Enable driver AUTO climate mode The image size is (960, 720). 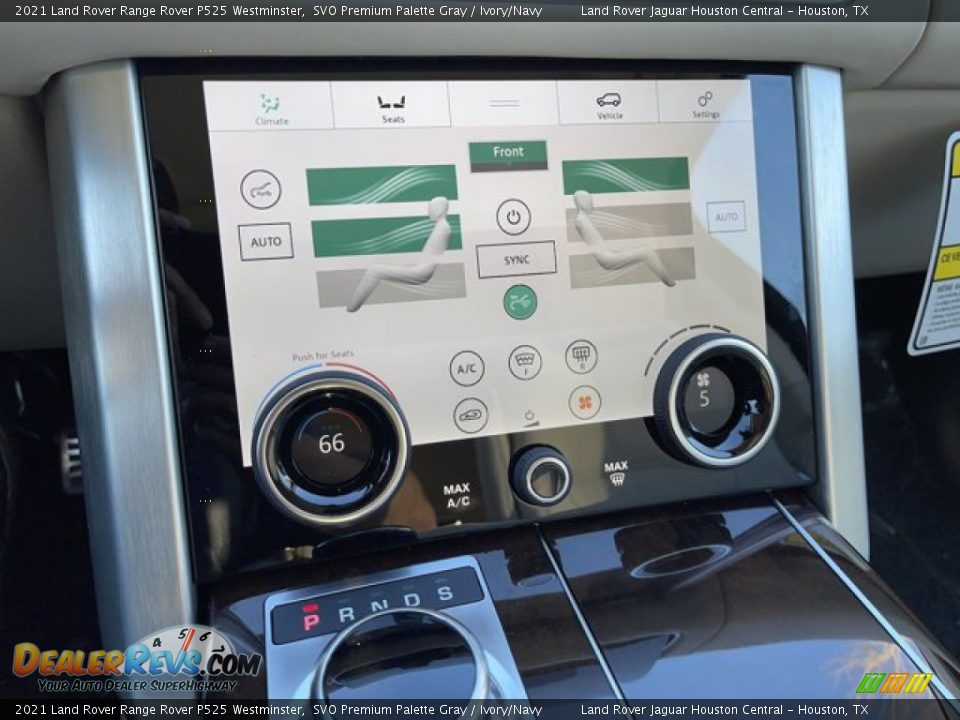coord(266,241)
